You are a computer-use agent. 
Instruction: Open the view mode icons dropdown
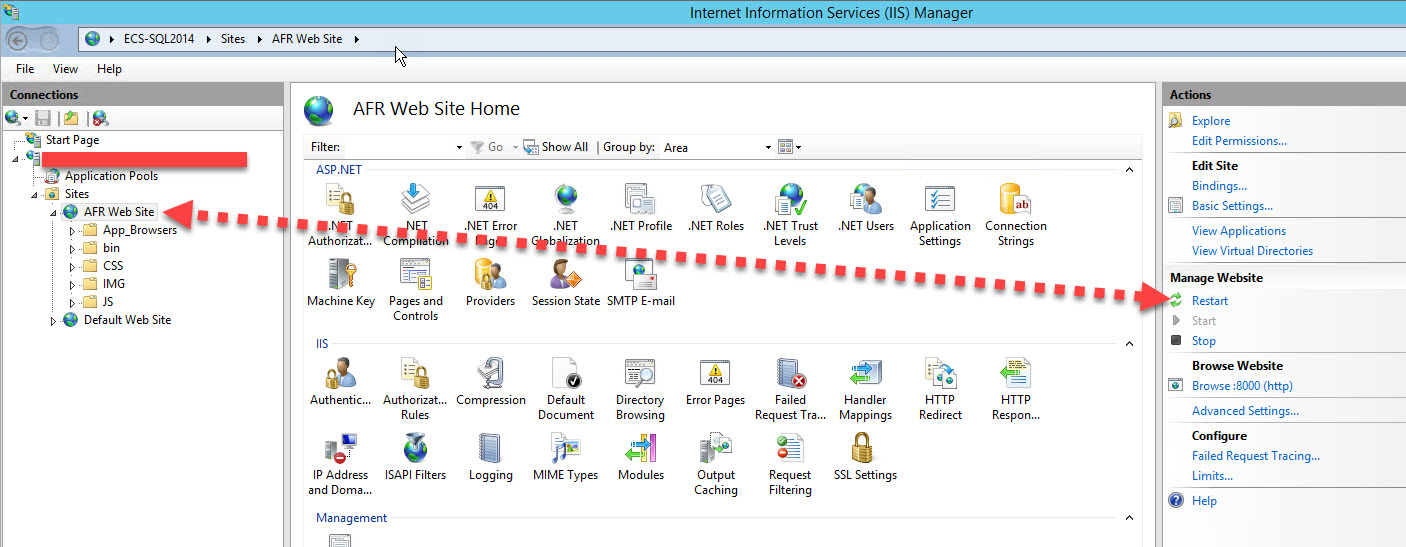click(x=790, y=147)
